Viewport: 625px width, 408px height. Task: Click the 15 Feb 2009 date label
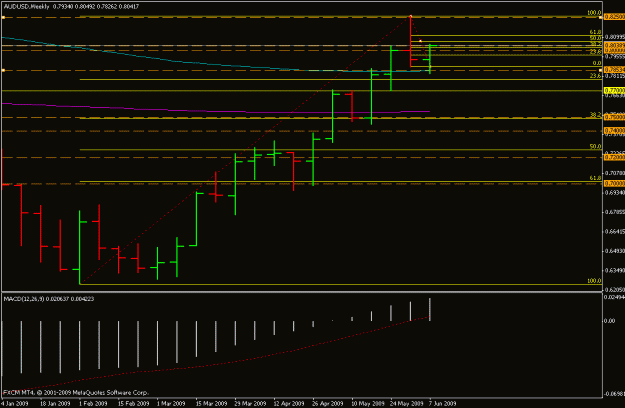point(134,403)
